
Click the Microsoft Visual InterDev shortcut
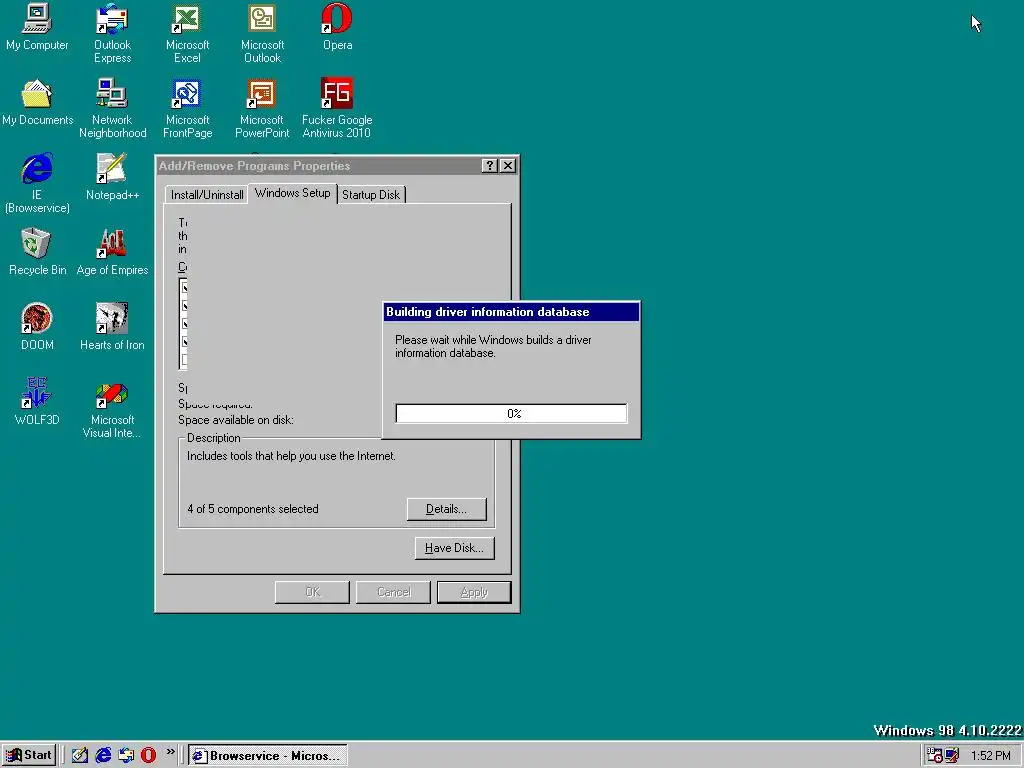pos(112,408)
